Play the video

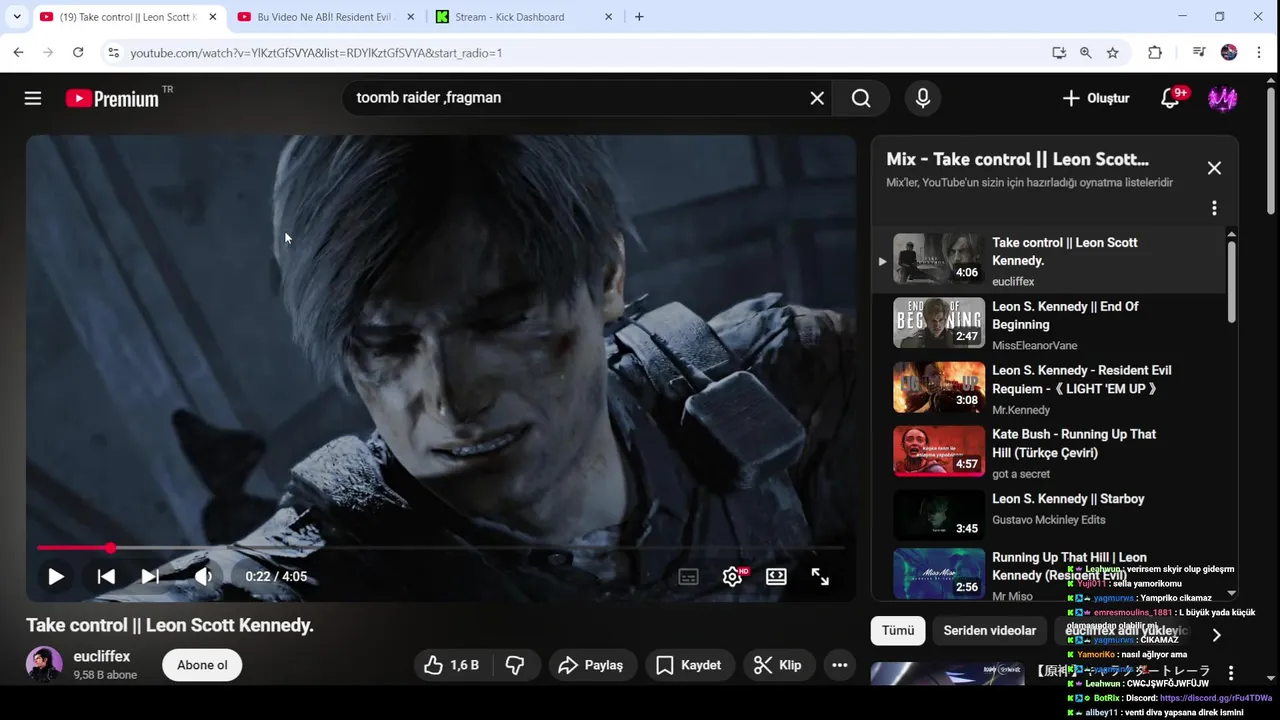pos(56,577)
